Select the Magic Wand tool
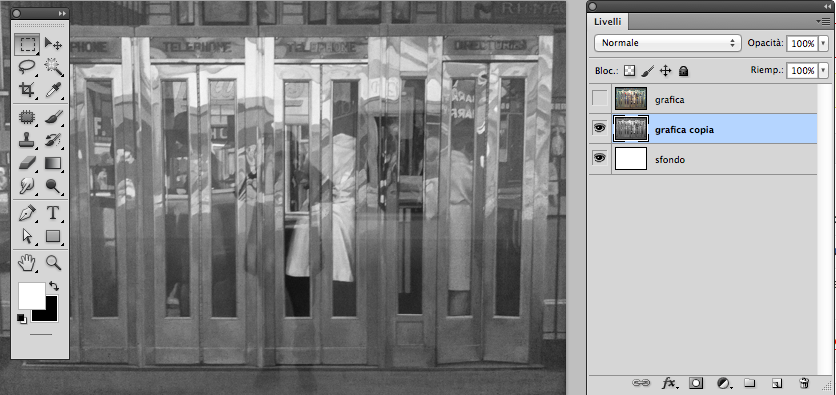Viewport: 836px width, 395px height. click(x=53, y=67)
